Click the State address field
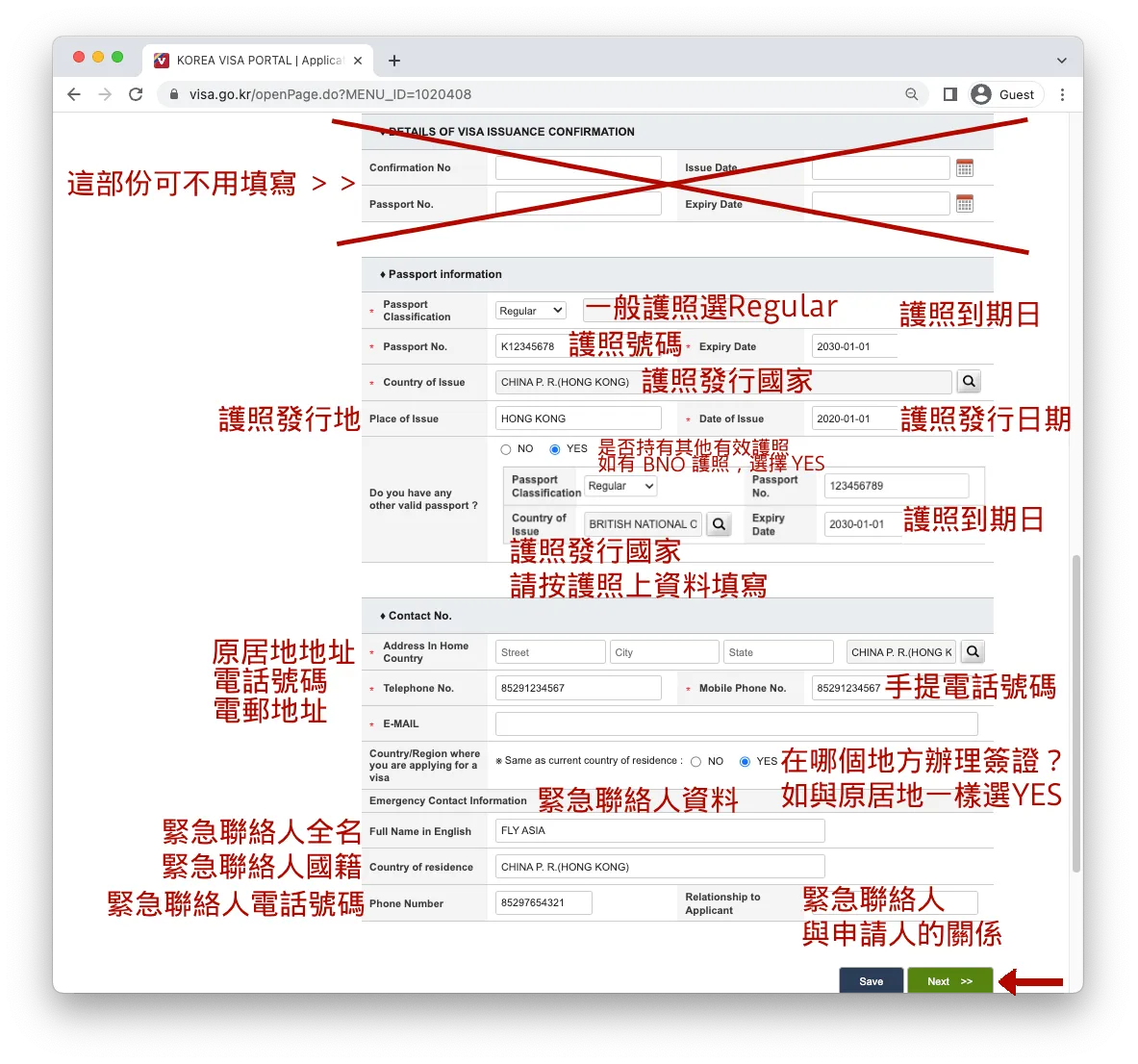The image size is (1138, 1064). (778, 651)
